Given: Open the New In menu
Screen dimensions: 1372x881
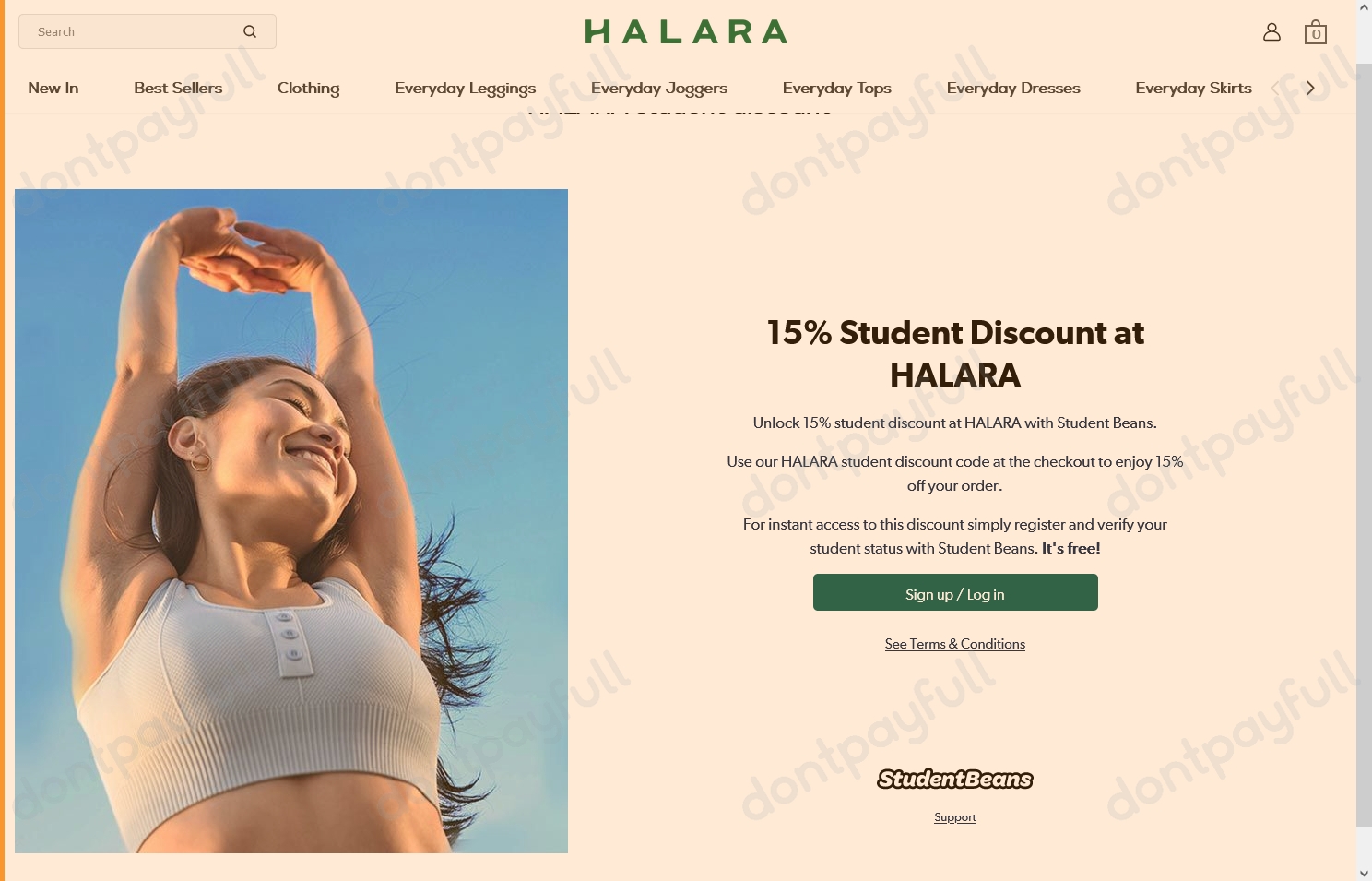Looking at the screenshot, I should pos(53,88).
